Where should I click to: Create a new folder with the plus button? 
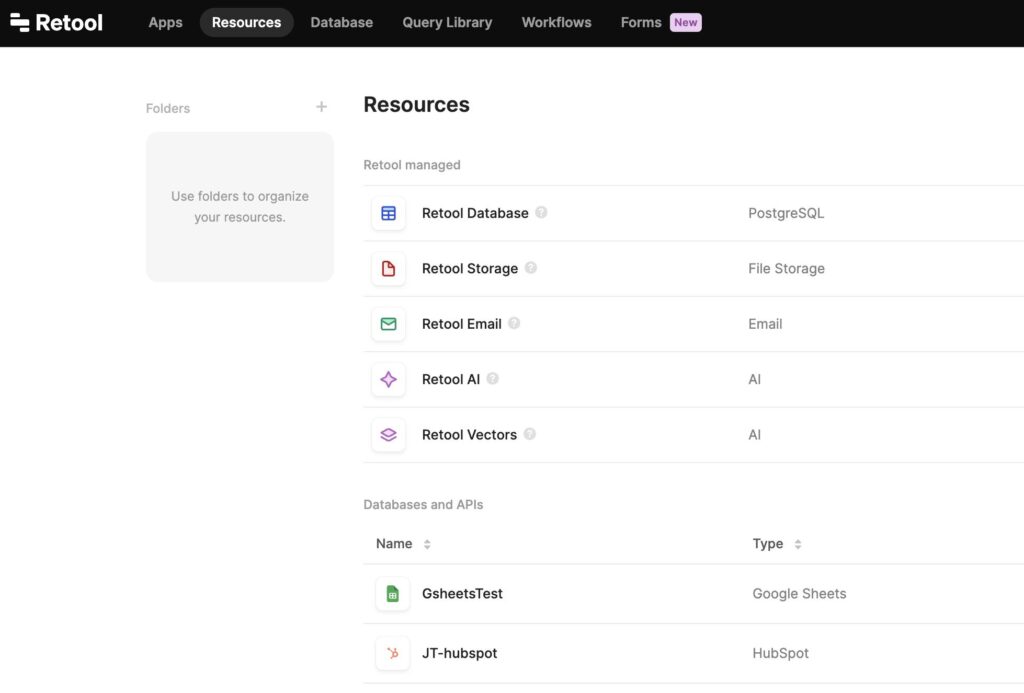click(321, 106)
